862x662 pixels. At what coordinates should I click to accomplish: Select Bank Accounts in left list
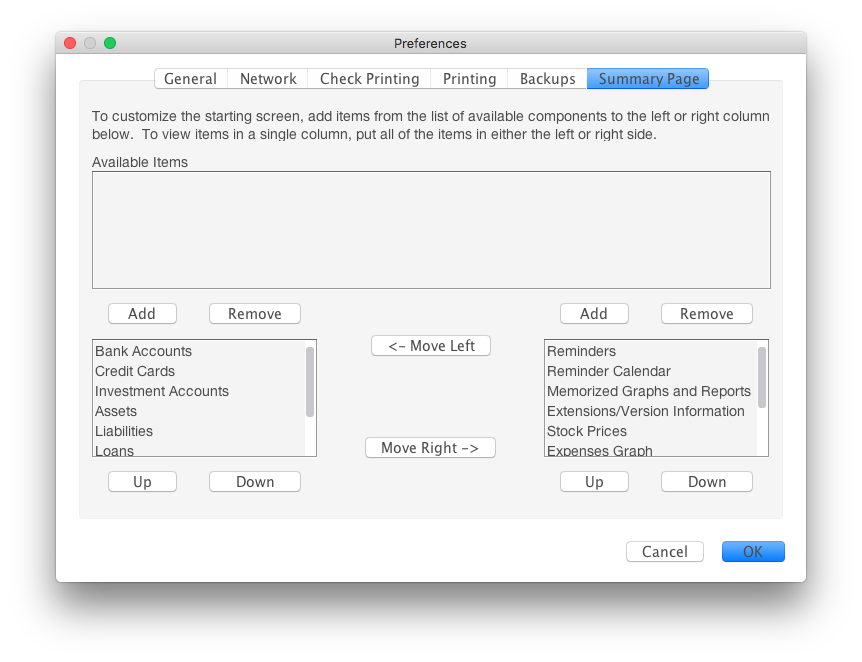pos(199,351)
